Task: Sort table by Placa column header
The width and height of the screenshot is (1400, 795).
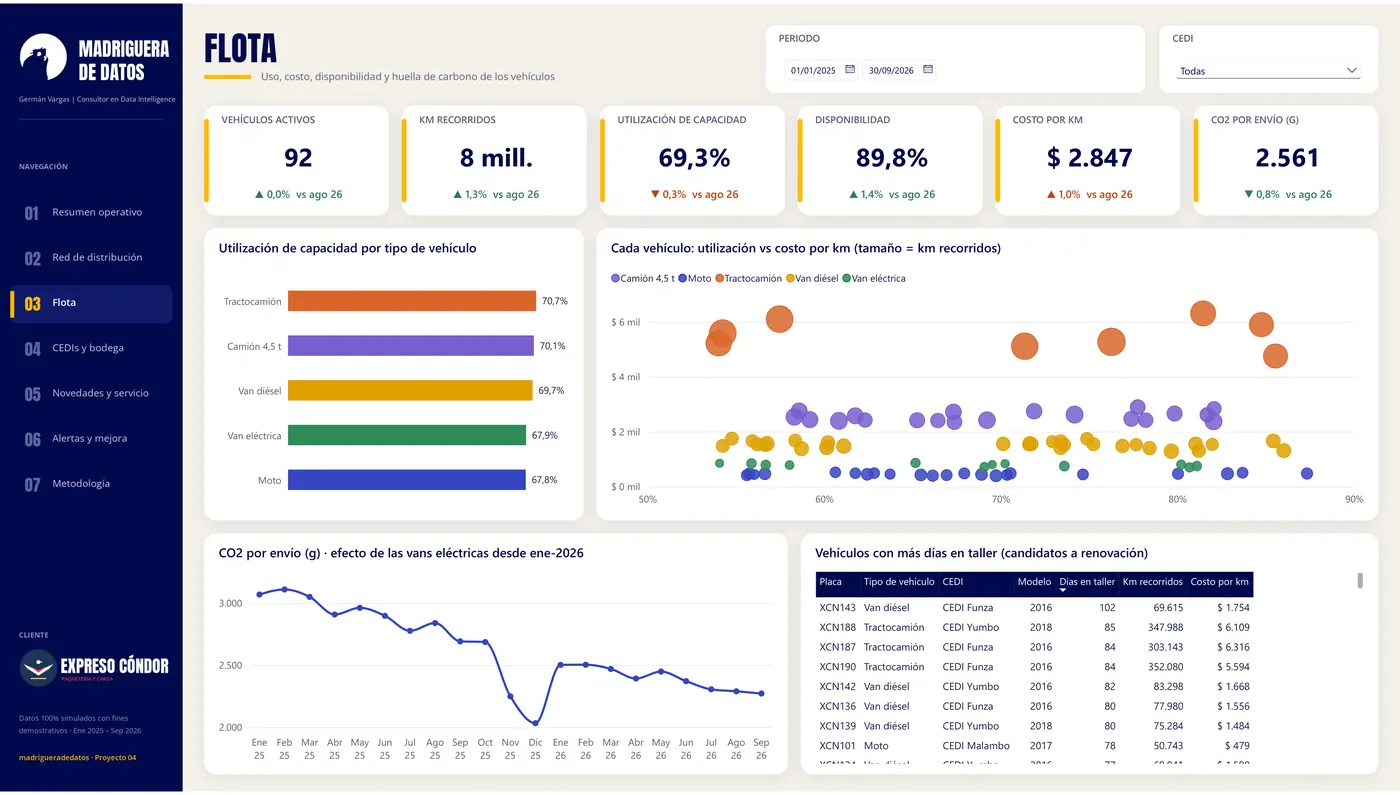Action: coord(830,582)
